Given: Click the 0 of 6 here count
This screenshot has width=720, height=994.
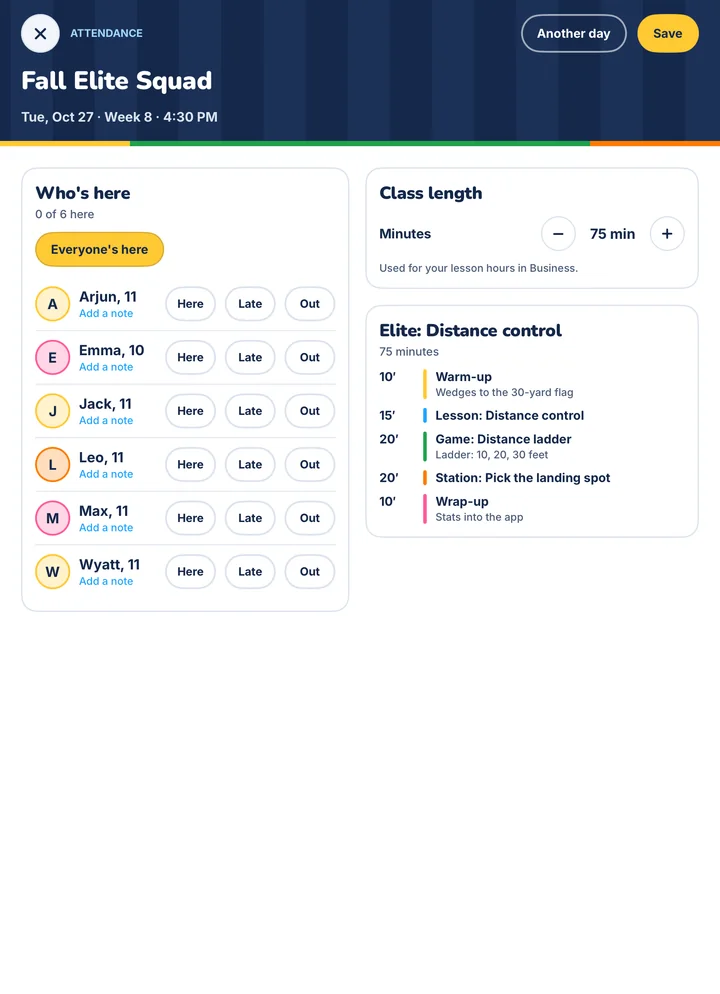Looking at the screenshot, I should click(65, 214).
